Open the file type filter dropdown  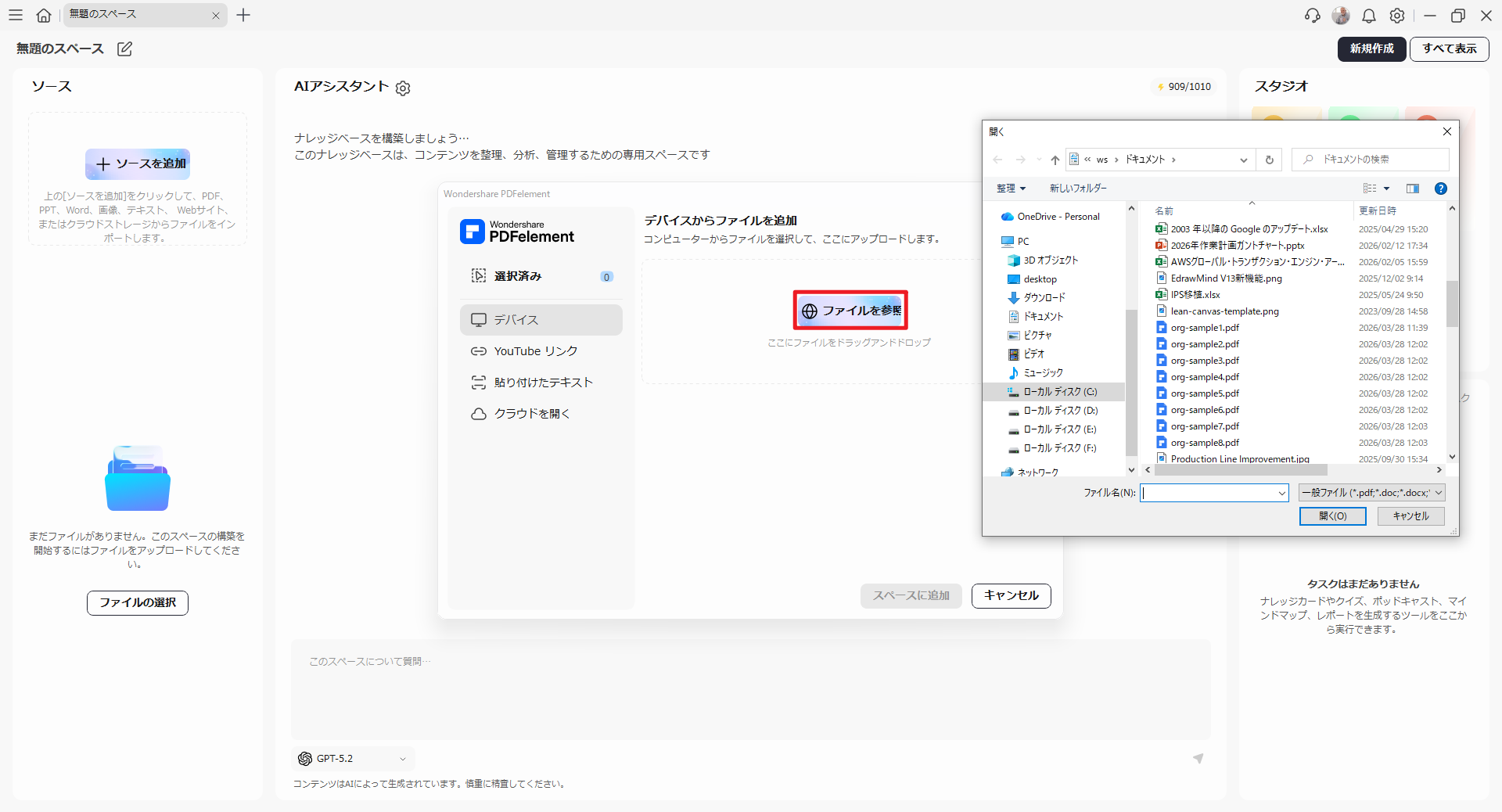[1371, 493]
